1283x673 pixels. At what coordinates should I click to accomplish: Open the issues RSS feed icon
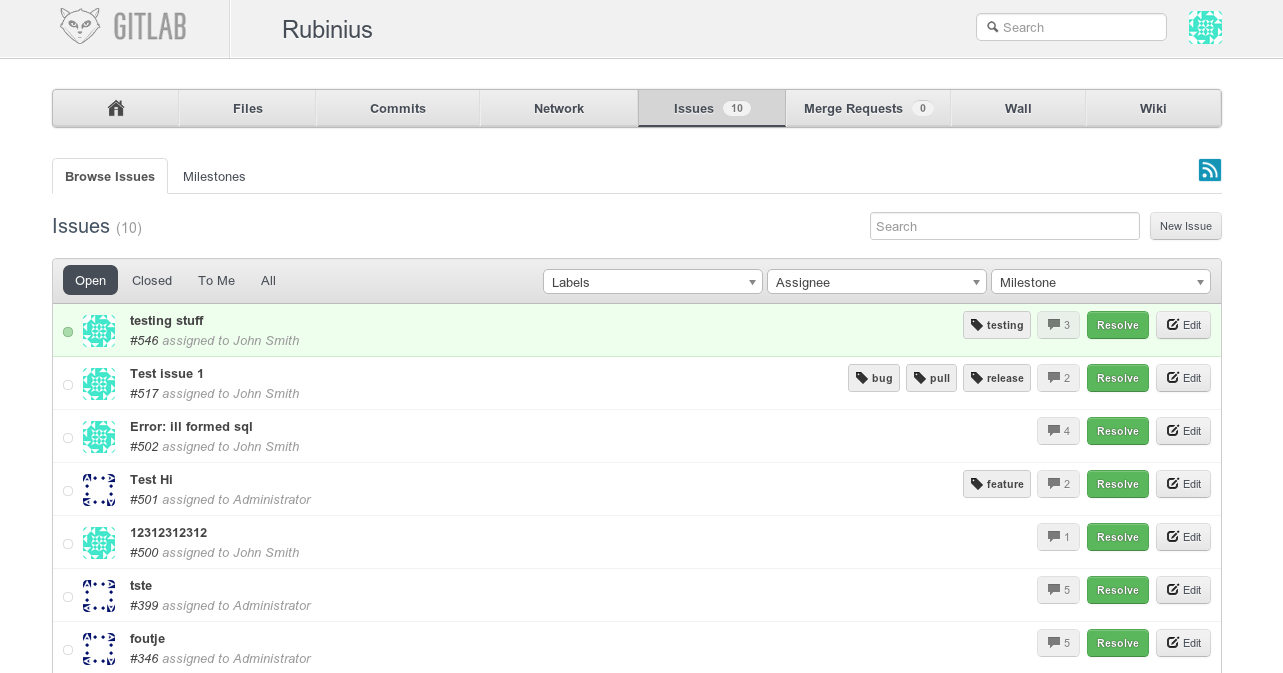pyautogui.click(x=1209, y=170)
